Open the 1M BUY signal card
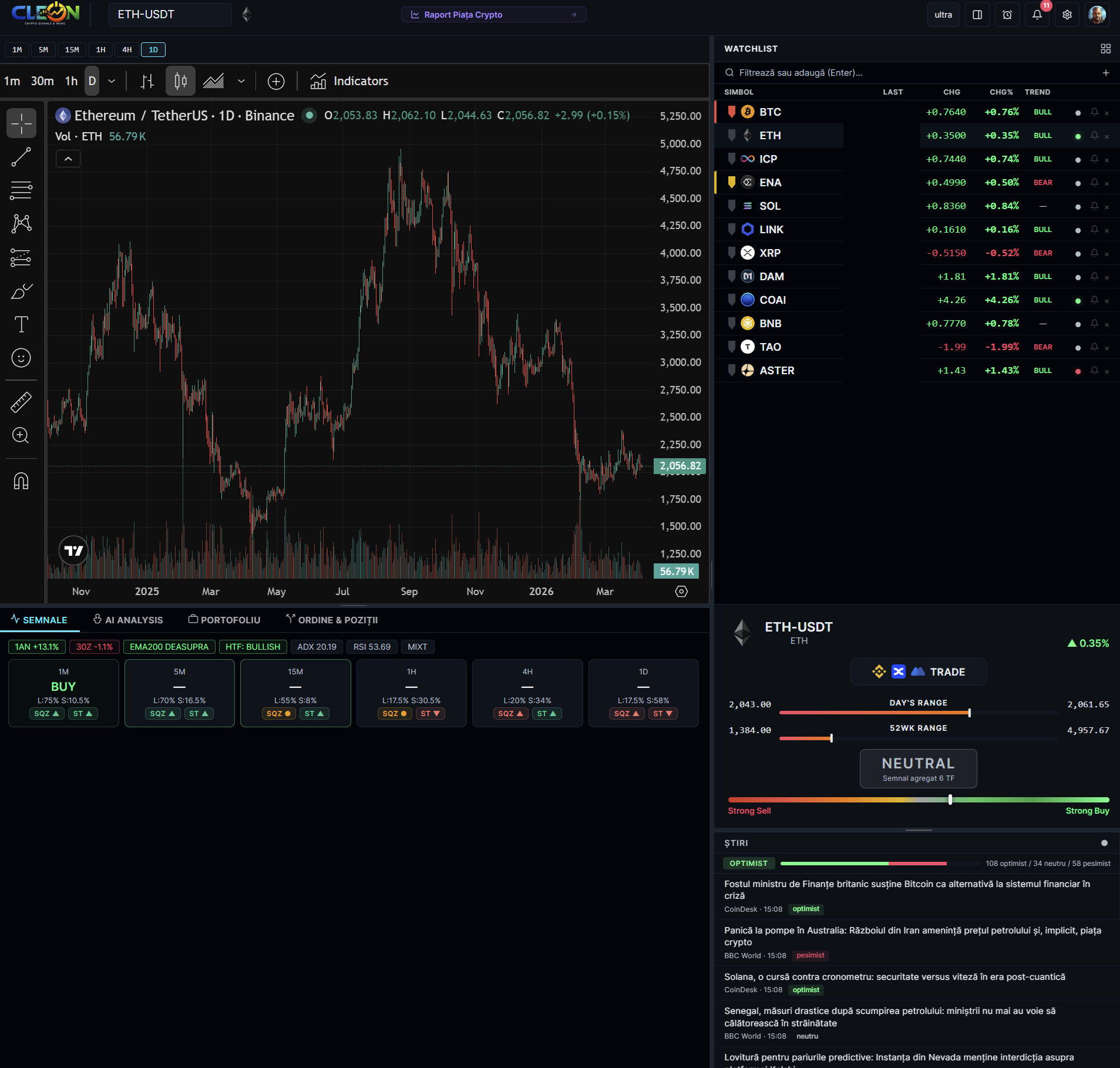 (x=63, y=693)
